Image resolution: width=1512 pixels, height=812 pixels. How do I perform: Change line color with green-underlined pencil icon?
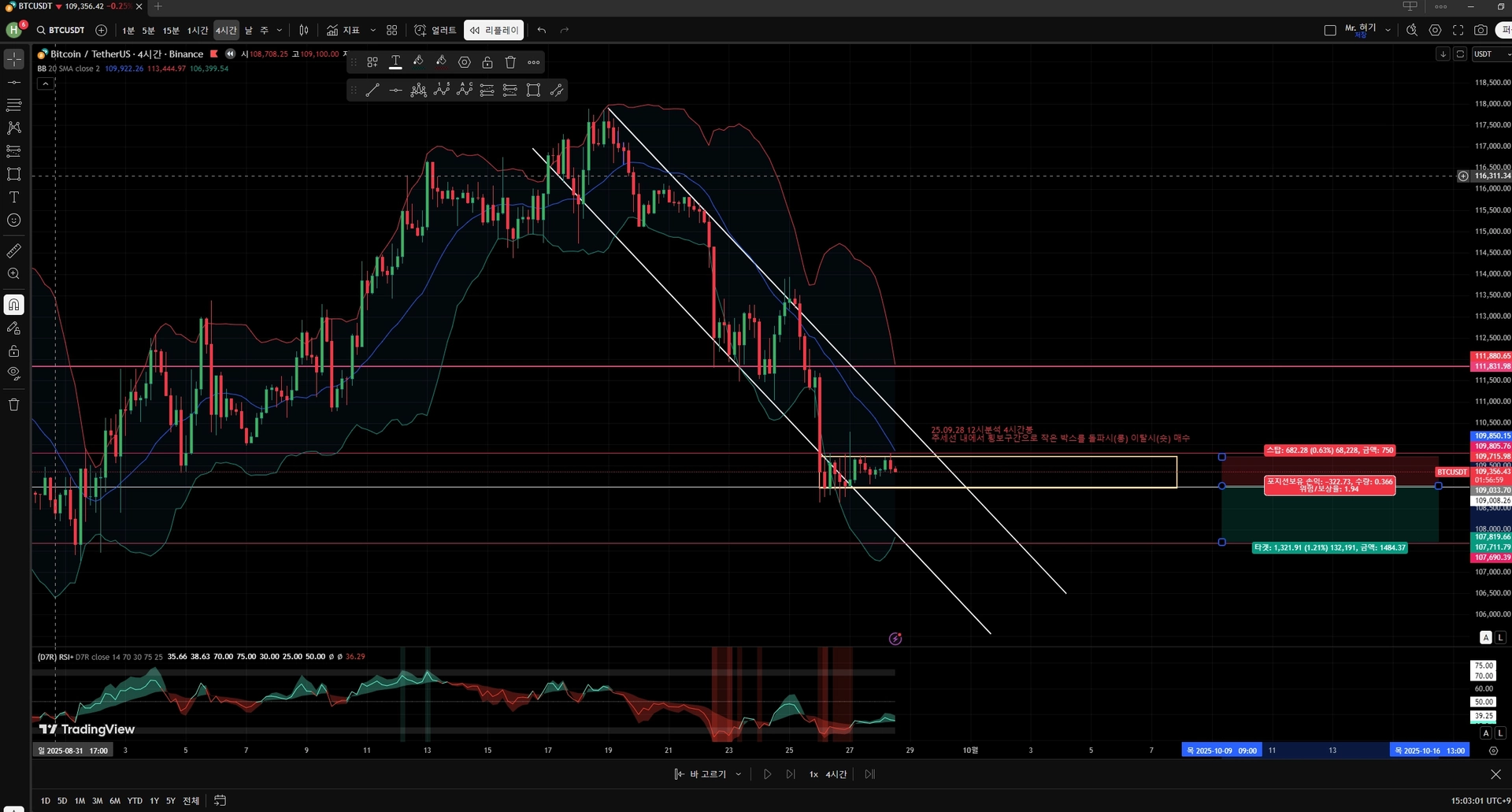pyautogui.click(x=418, y=62)
